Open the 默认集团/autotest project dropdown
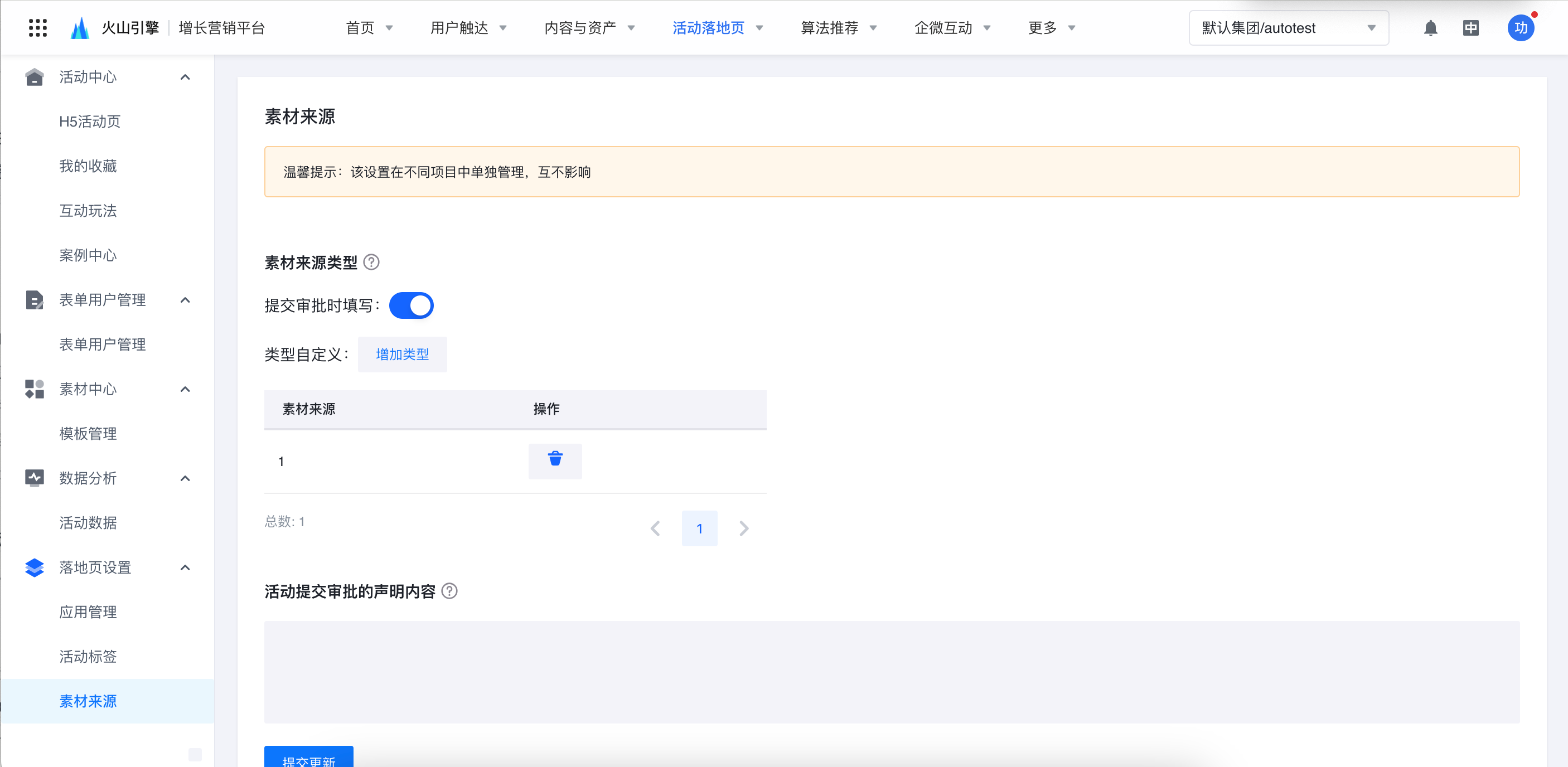The image size is (1568, 767). (x=1289, y=28)
